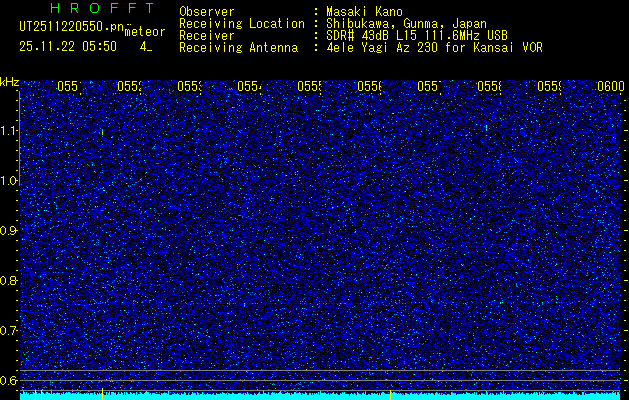The image size is (629, 400).
Task: Select the date stamp 25.11.22 05:50
Action: click(68, 47)
